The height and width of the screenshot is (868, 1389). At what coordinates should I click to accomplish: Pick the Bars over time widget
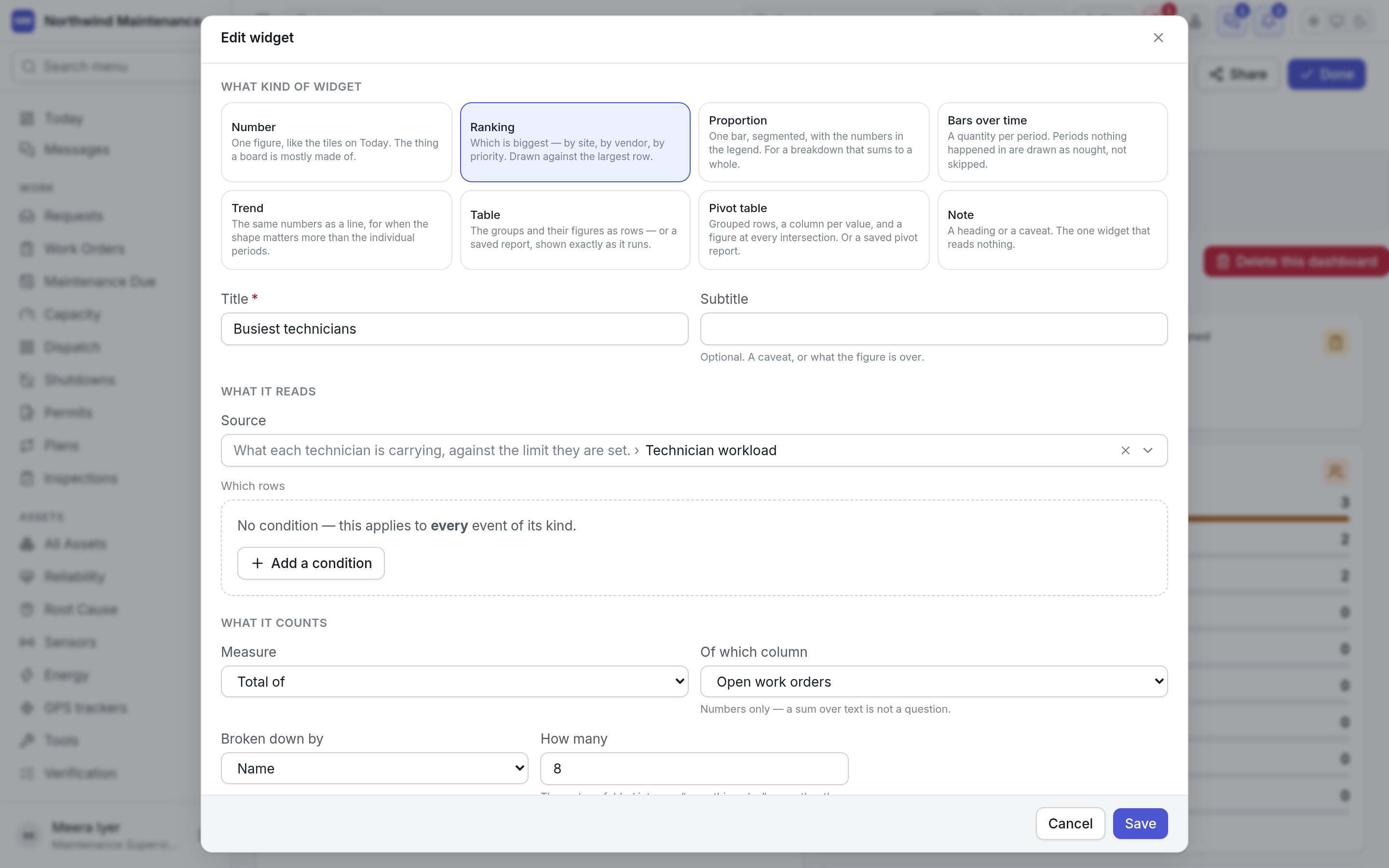click(x=1052, y=142)
